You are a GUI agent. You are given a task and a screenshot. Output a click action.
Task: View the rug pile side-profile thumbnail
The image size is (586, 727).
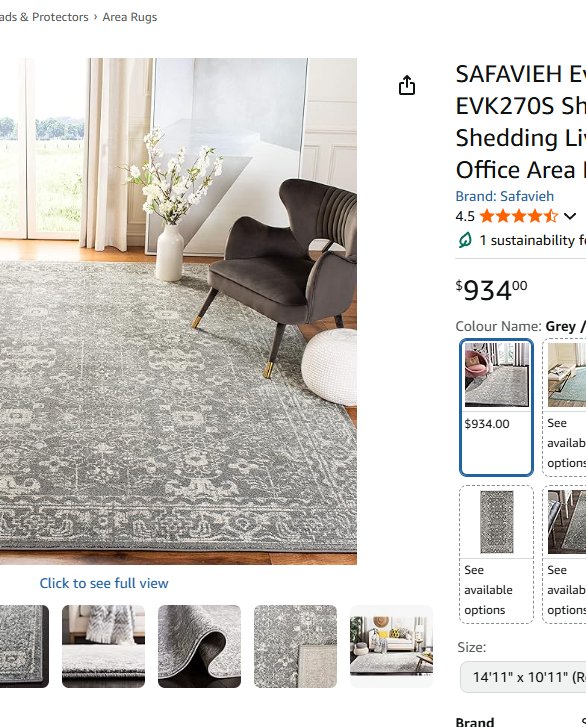coord(103,646)
